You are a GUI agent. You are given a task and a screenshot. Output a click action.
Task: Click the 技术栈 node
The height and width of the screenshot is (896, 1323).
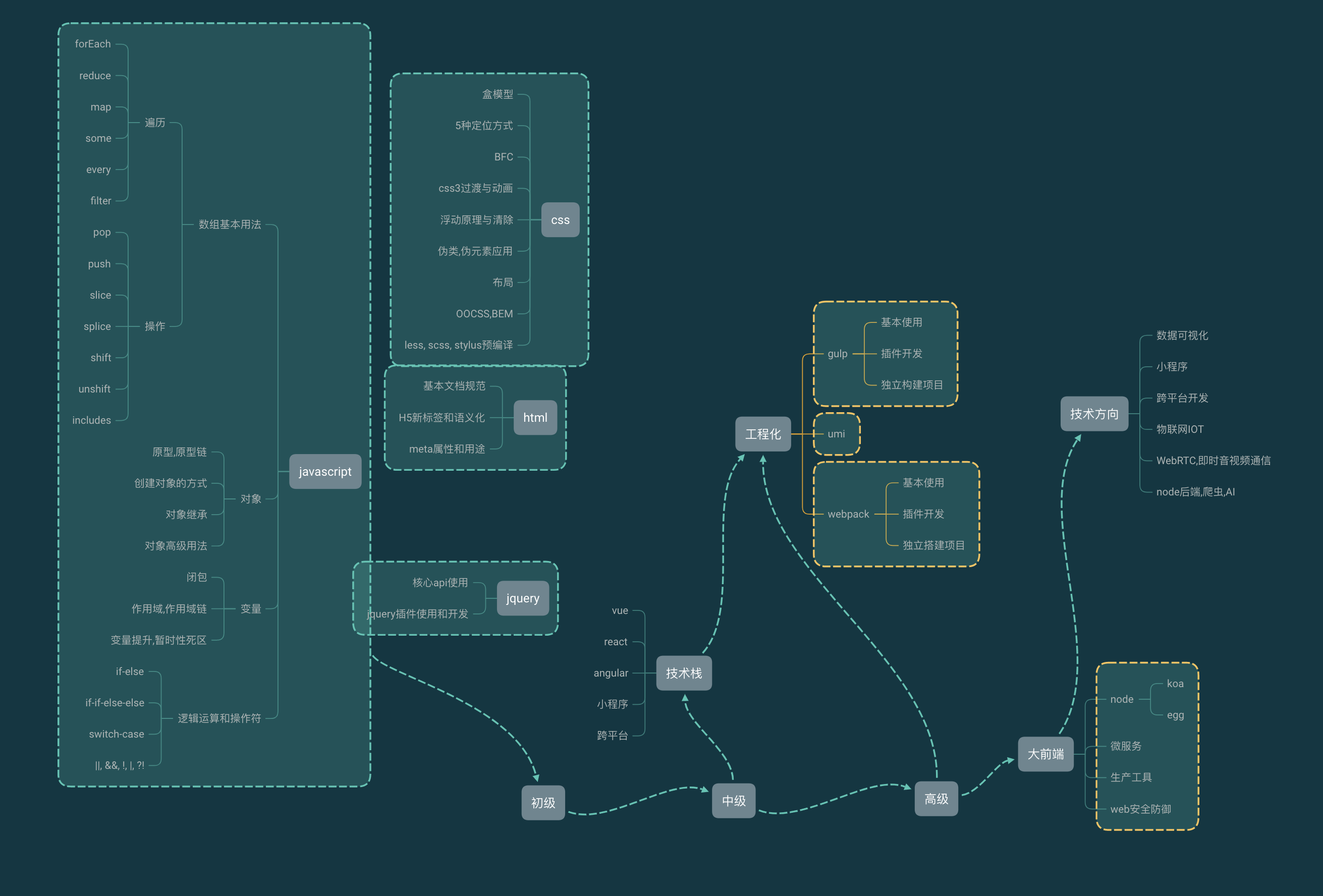click(x=683, y=673)
